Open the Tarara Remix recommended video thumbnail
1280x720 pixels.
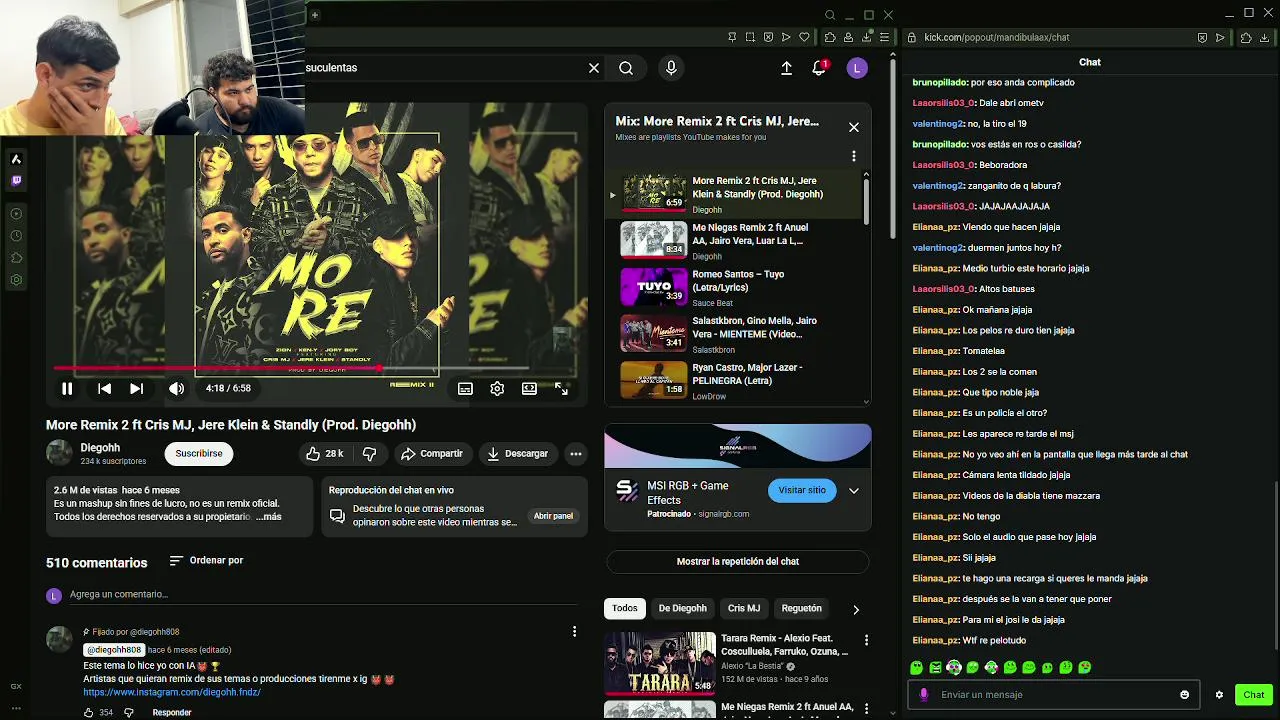[x=660, y=663]
